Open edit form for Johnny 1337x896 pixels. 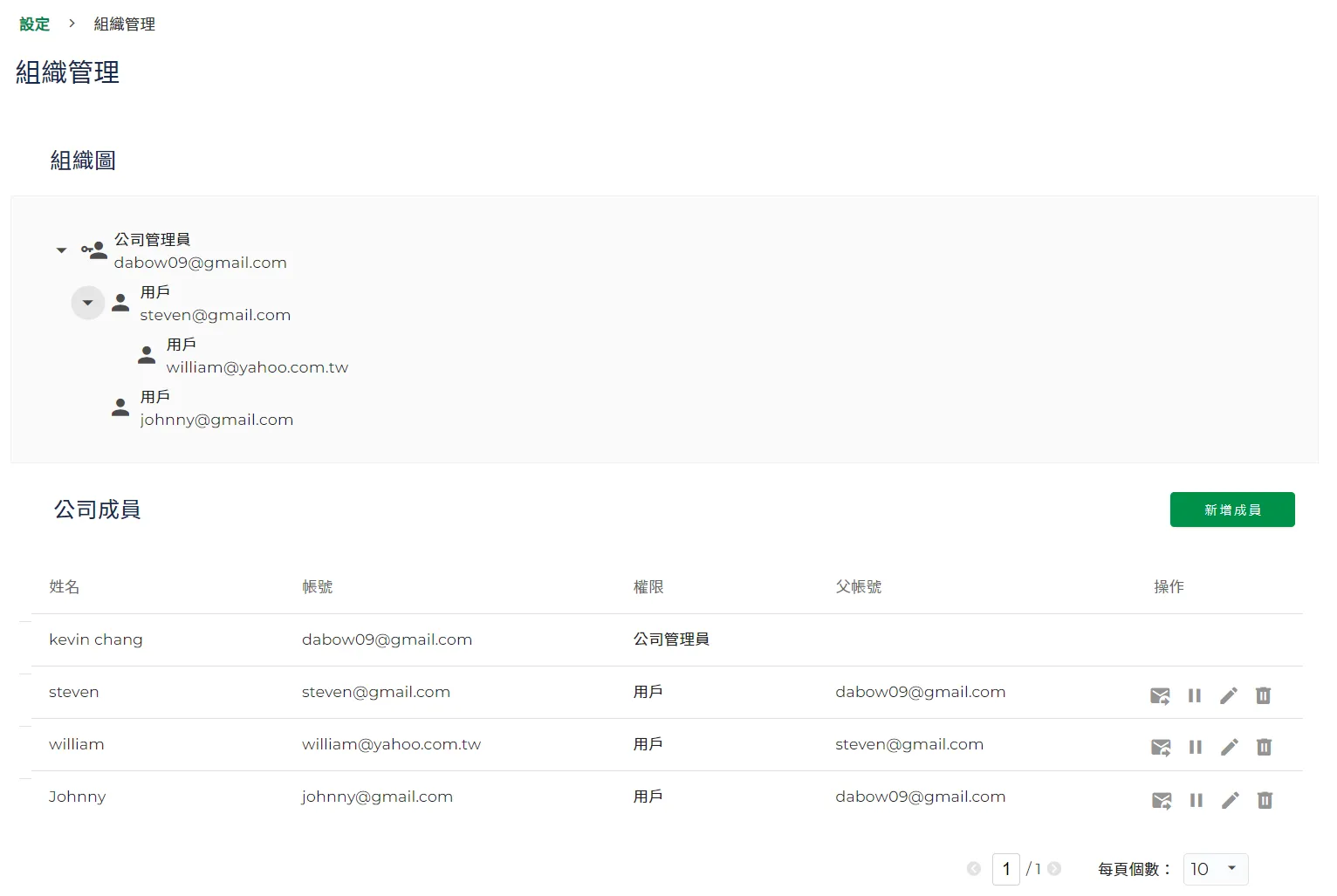(1231, 800)
